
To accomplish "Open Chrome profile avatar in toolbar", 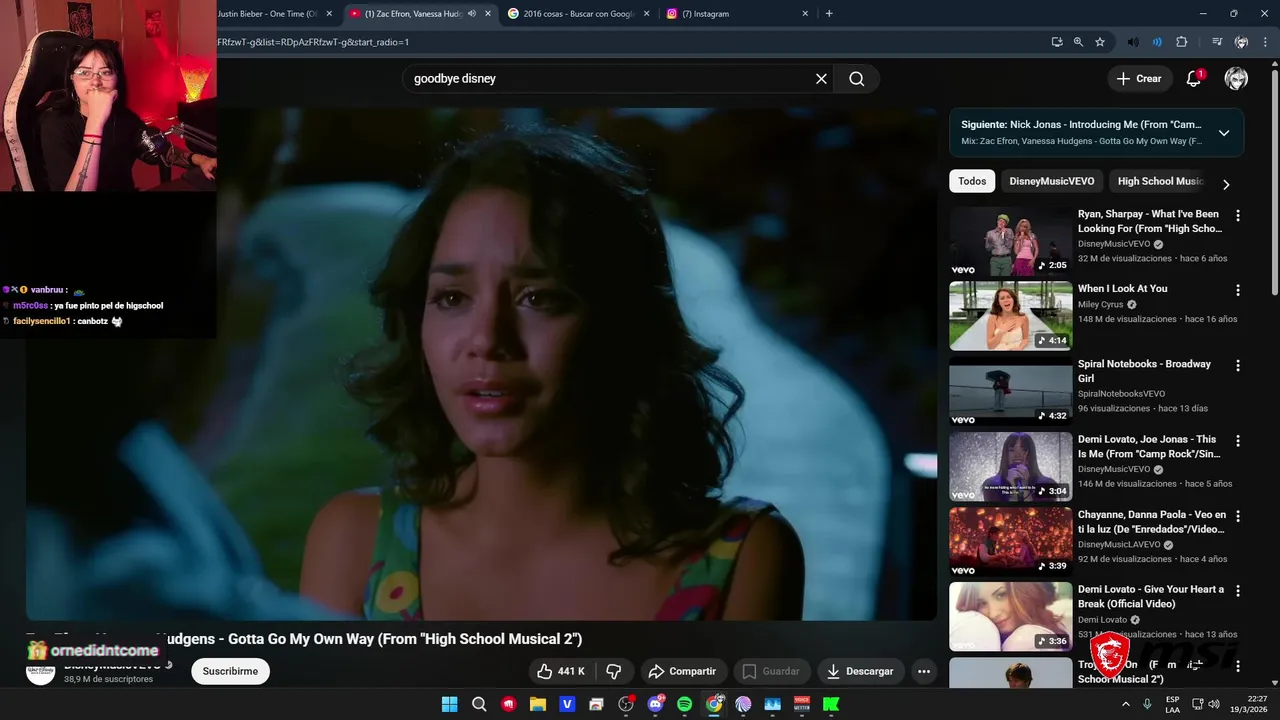I will [x=1241, y=42].
